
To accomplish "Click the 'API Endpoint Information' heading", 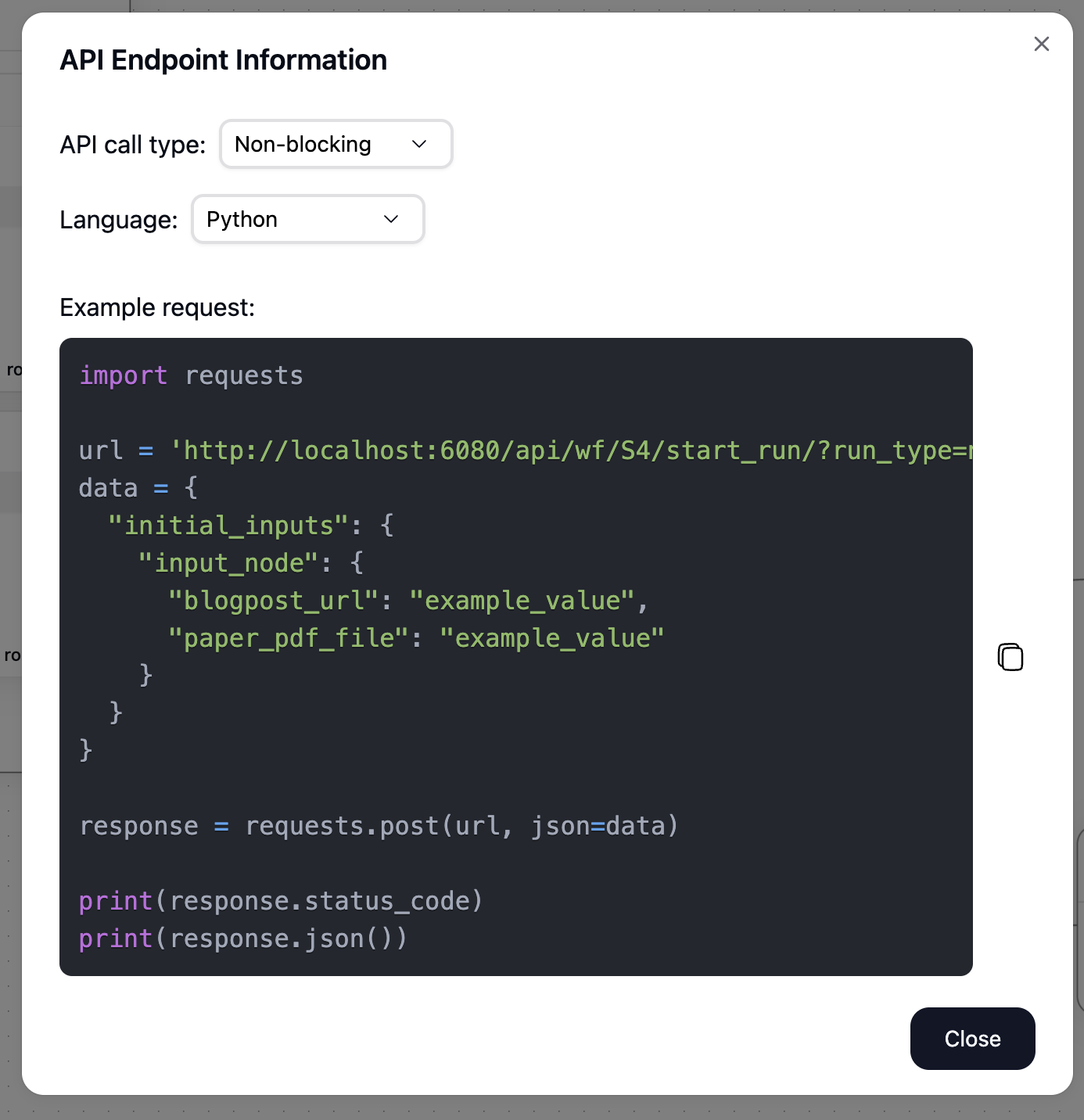I will click(224, 60).
